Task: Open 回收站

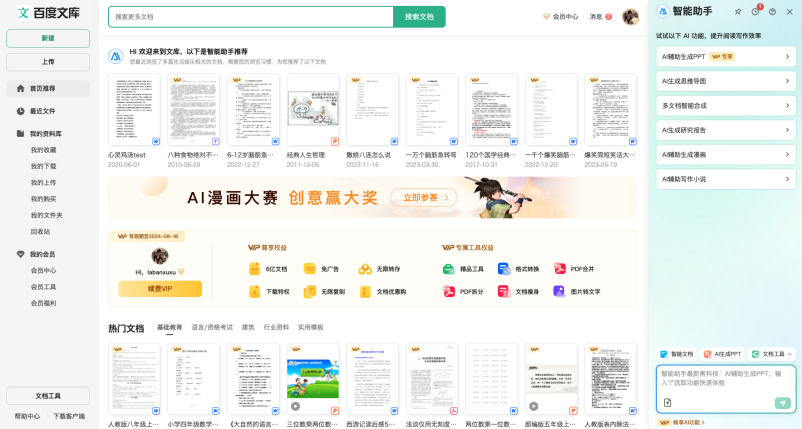Action: click(x=40, y=232)
